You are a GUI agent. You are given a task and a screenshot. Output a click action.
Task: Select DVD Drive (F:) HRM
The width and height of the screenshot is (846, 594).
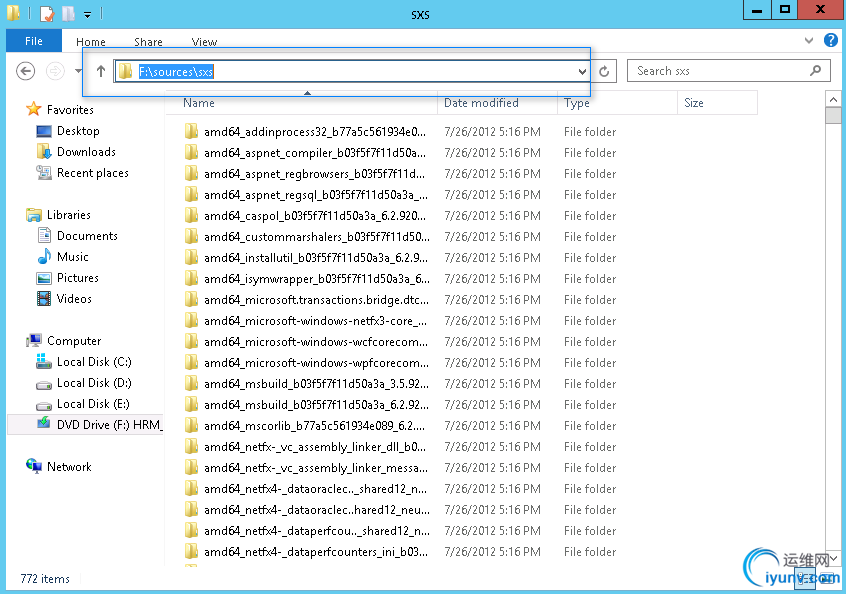(85, 425)
